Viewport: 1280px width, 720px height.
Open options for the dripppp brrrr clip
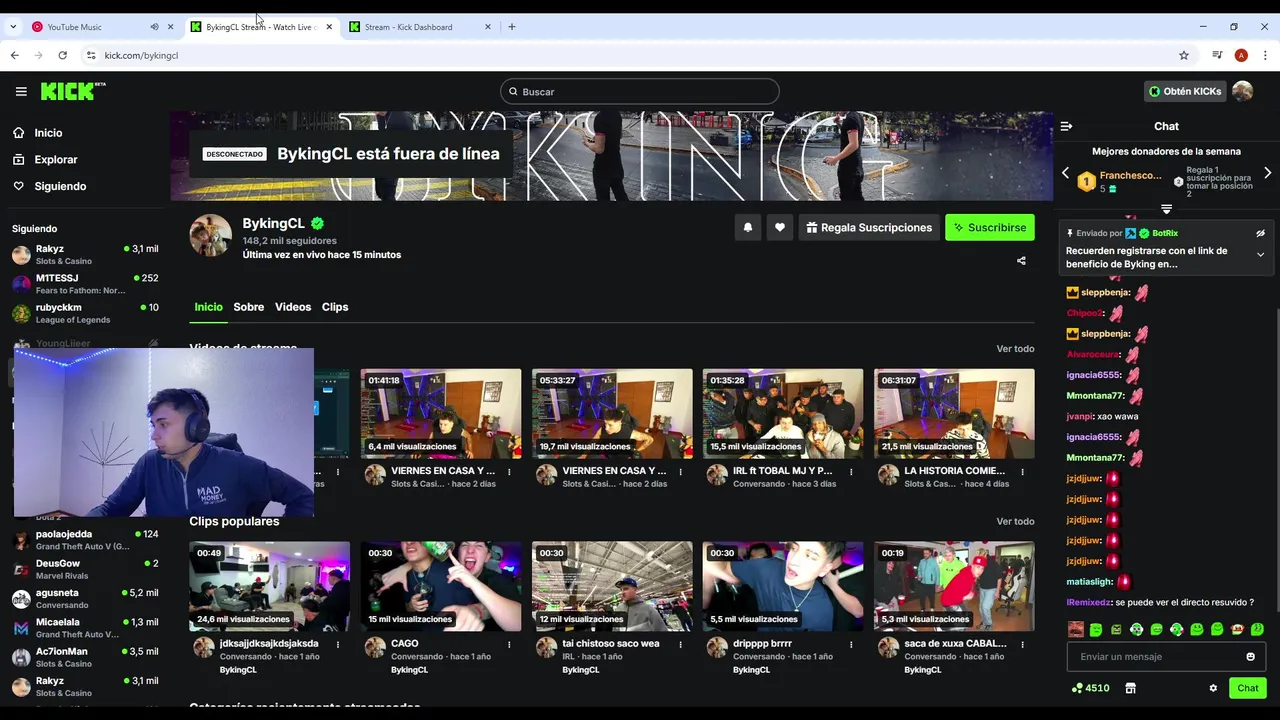[851, 644]
